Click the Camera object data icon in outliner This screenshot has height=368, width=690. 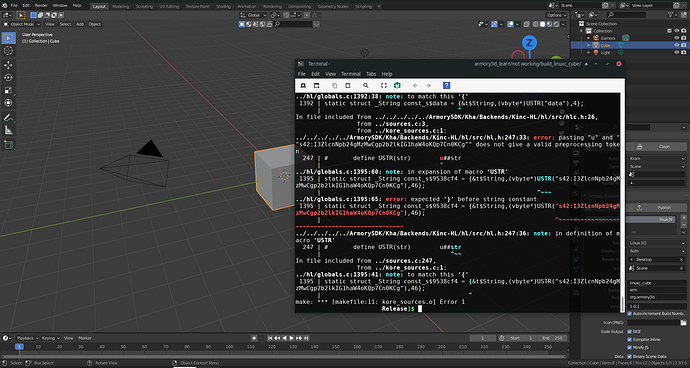(x=625, y=38)
